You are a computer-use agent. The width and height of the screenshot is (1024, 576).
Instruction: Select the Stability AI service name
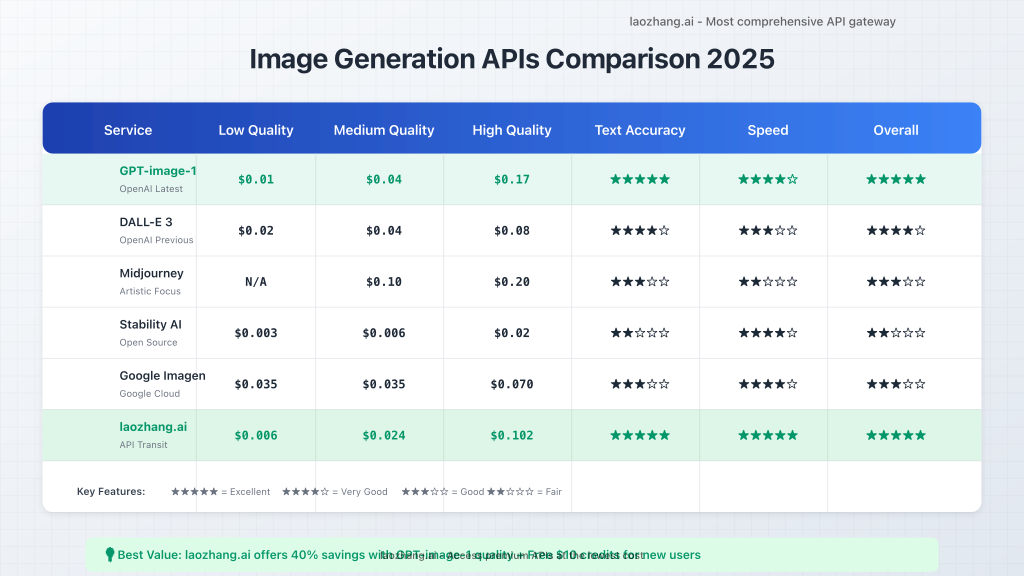tap(150, 324)
